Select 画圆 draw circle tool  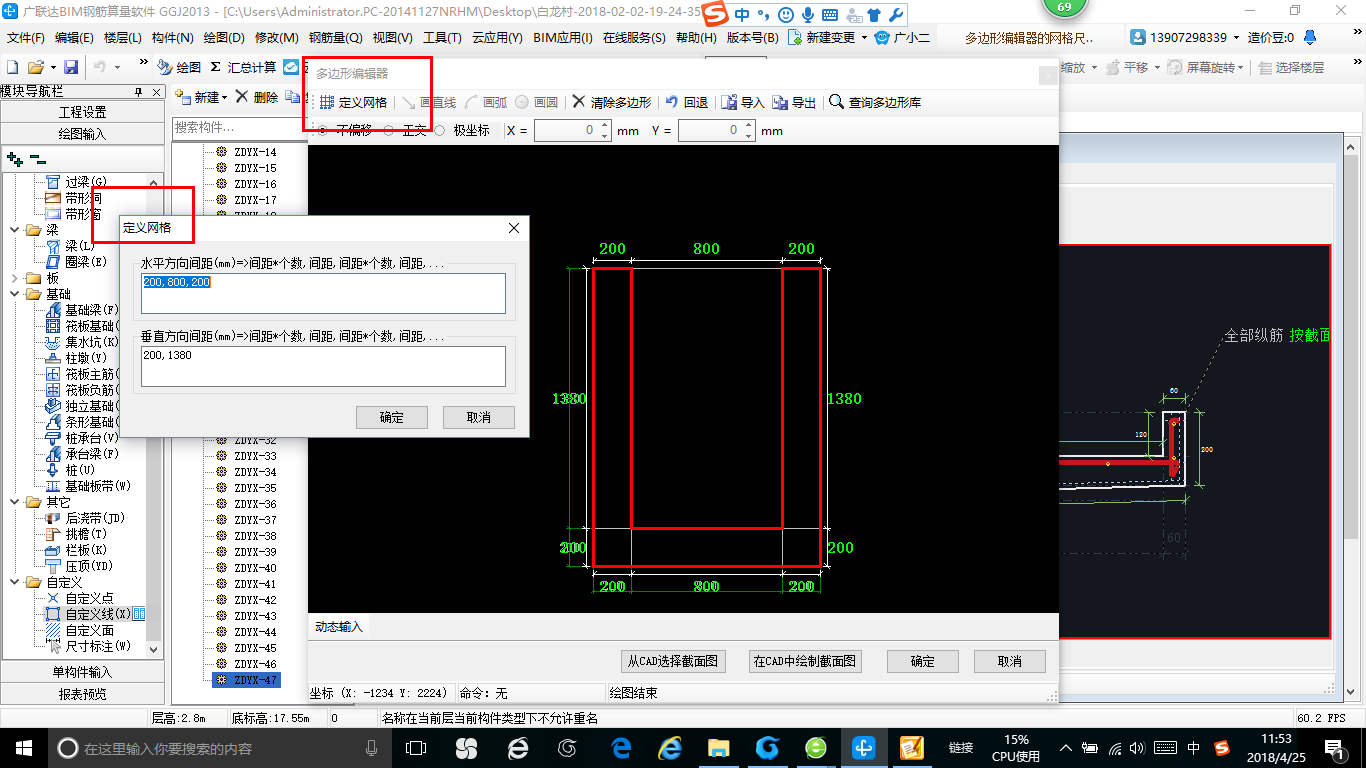pyautogui.click(x=537, y=102)
